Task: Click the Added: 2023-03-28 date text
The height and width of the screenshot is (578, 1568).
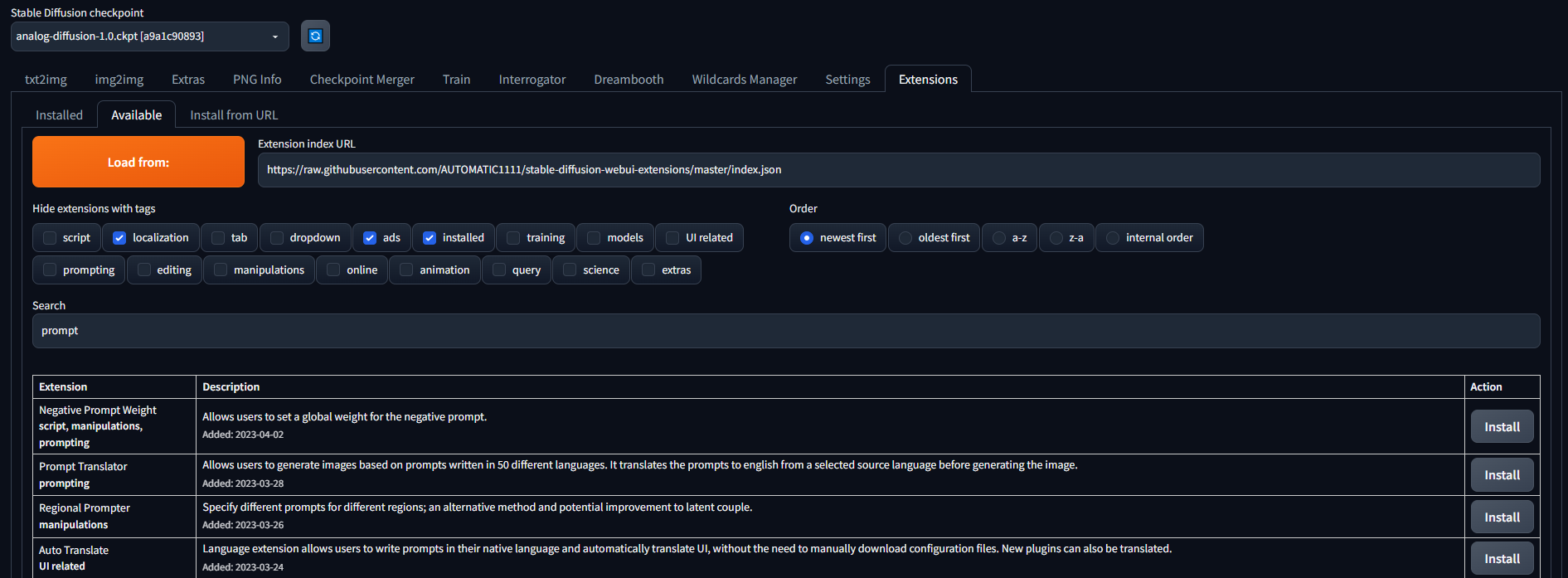Action: (x=243, y=483)
